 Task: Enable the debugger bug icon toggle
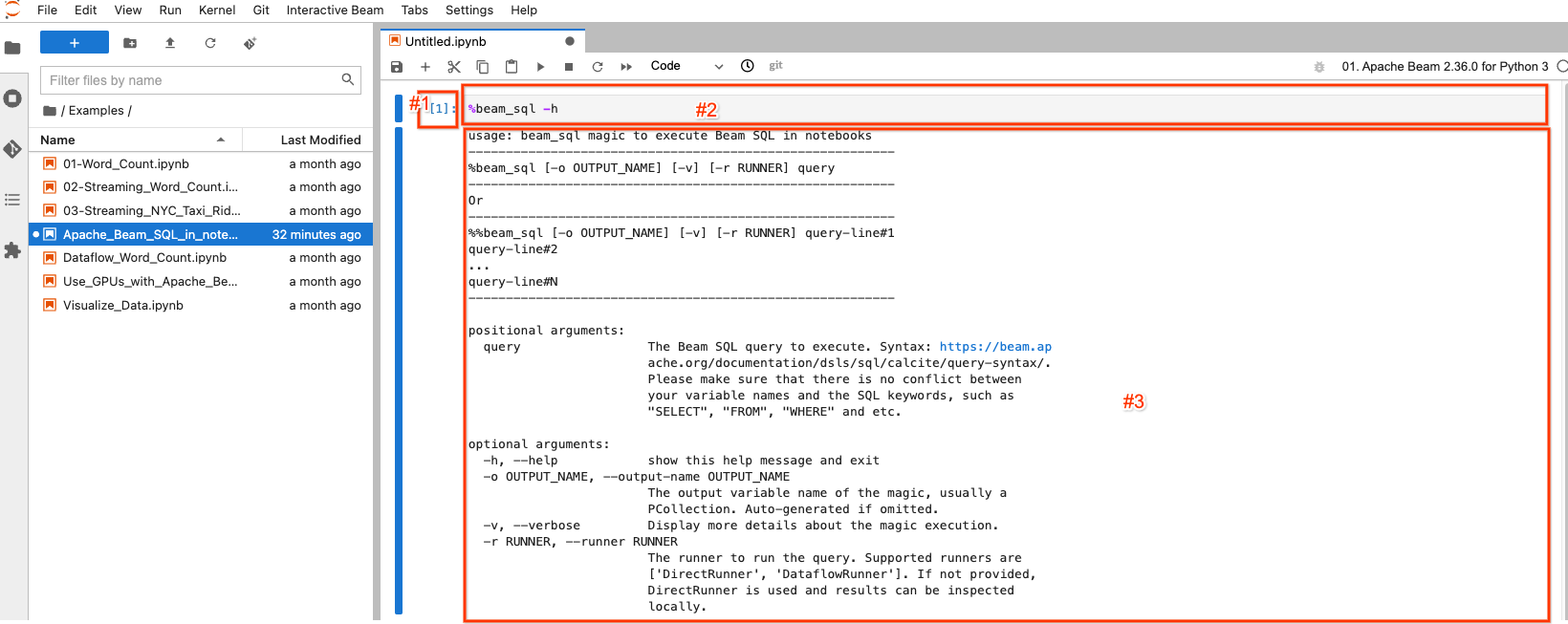coord(1319,67)
